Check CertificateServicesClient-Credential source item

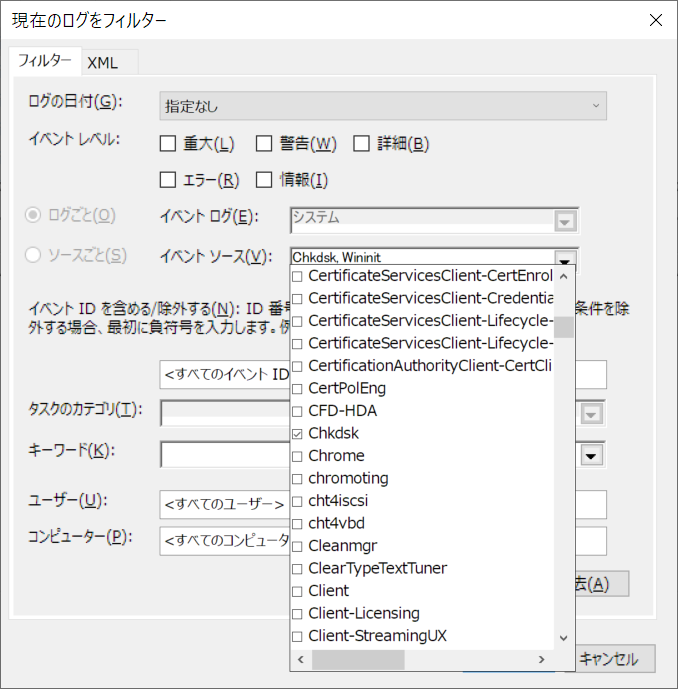(x=297, y=299)
